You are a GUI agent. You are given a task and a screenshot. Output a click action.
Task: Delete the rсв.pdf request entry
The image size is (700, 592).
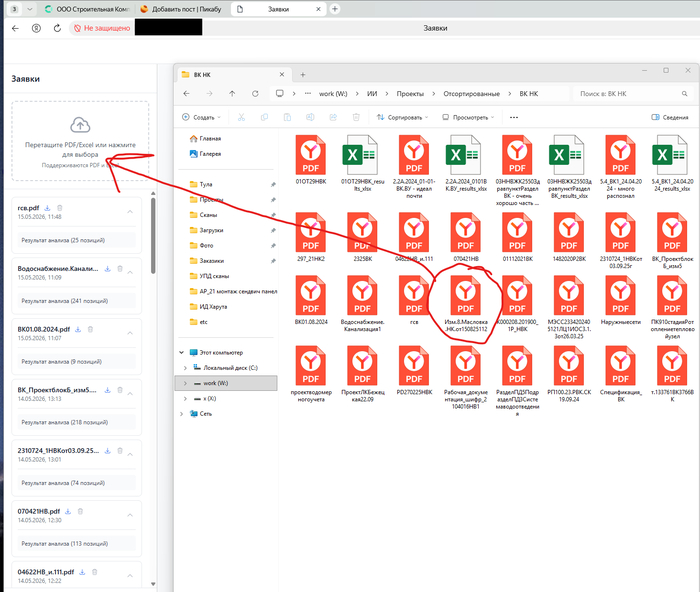point(60,208)
